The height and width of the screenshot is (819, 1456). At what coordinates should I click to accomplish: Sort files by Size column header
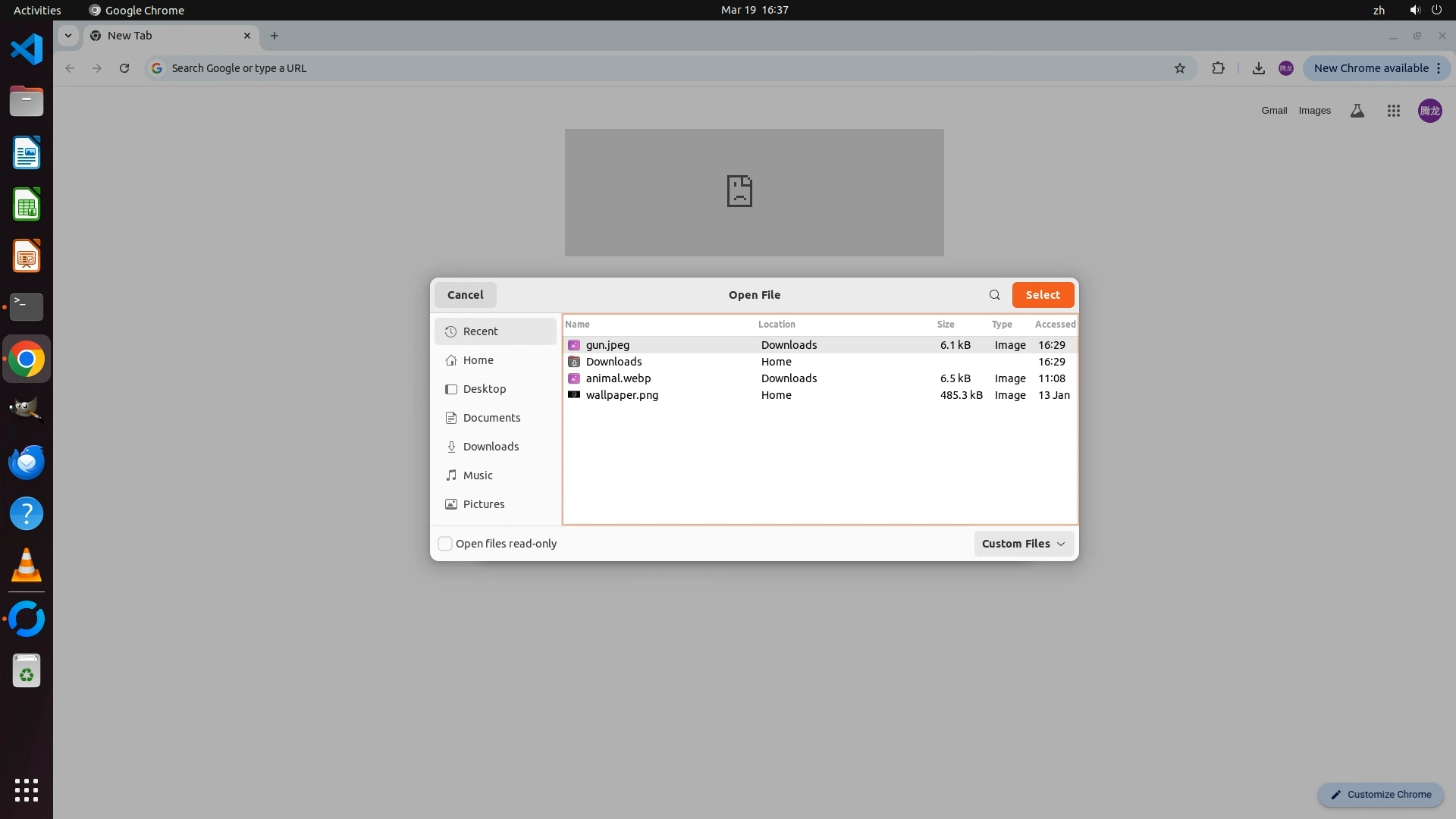[x=946, y=325]
